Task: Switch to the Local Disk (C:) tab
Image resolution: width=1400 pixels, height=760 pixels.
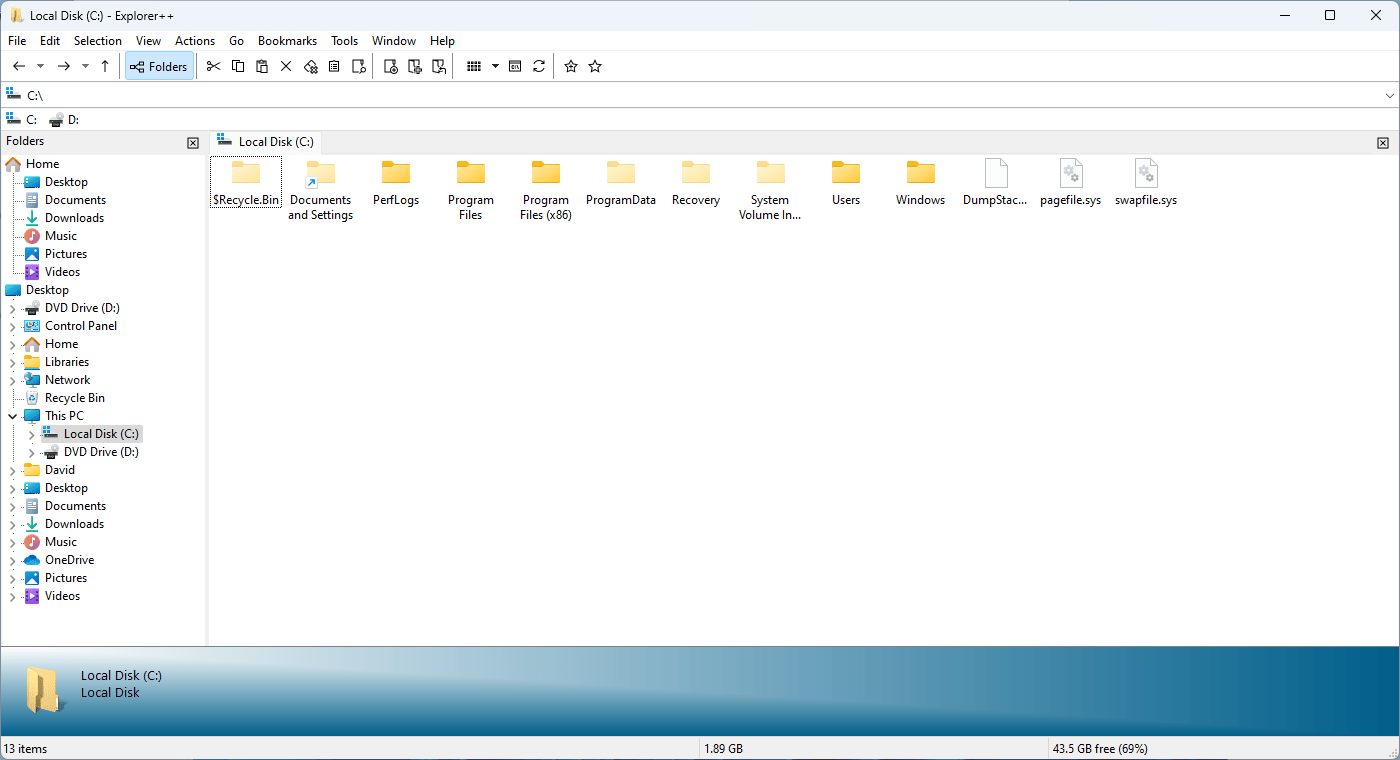Action: pos(265,141)
